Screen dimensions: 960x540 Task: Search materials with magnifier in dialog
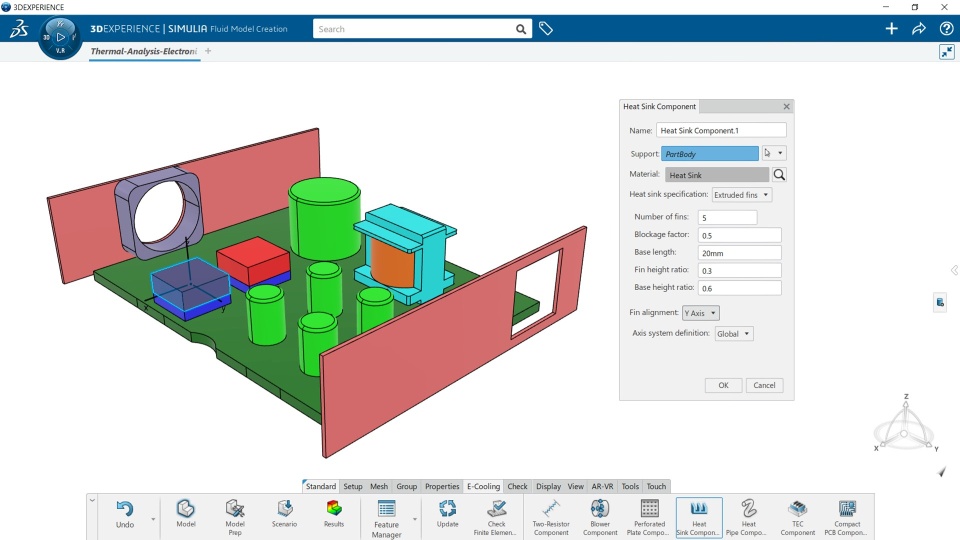pyautogui.click(x=779, y=174)
